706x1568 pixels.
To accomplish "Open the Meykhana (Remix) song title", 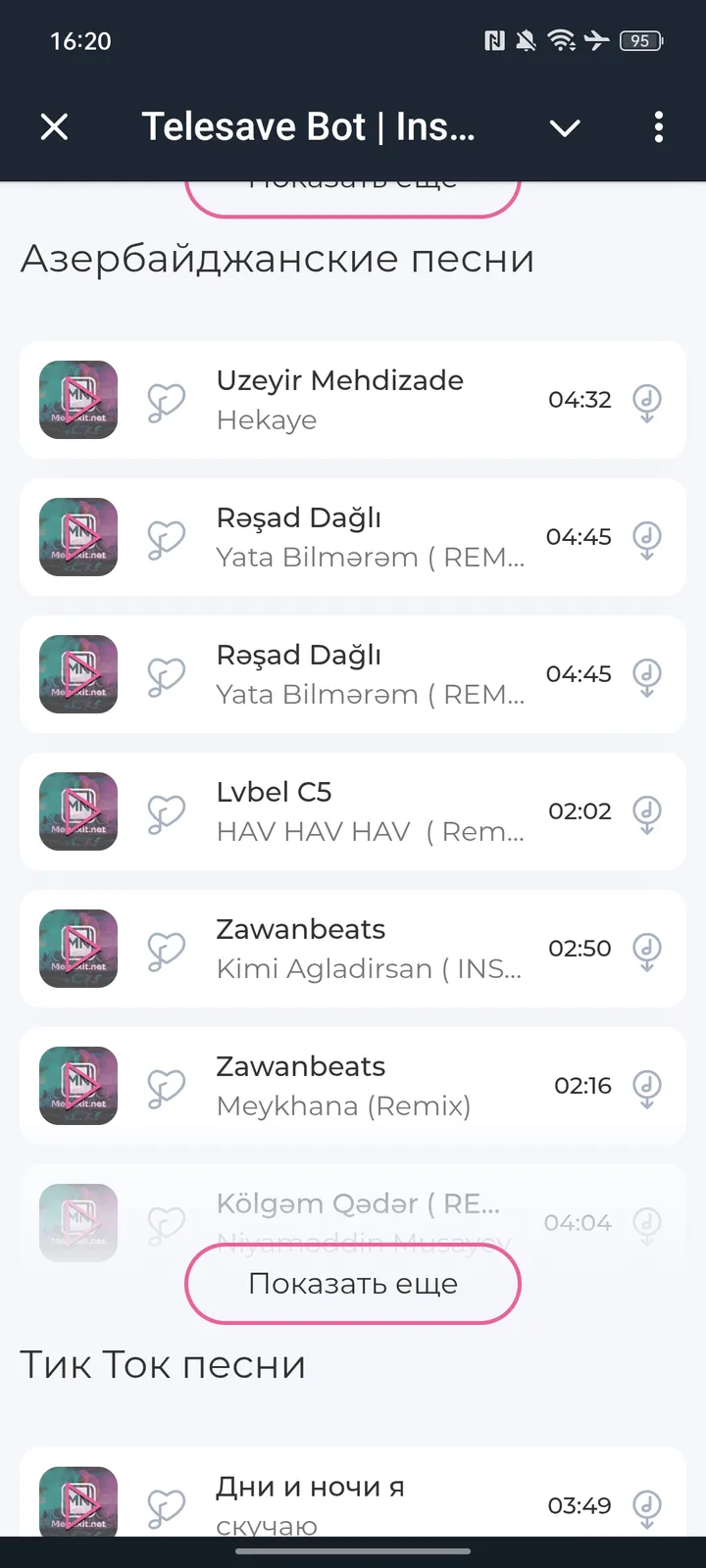I will pyautogui.click(x=343, y=1105).
